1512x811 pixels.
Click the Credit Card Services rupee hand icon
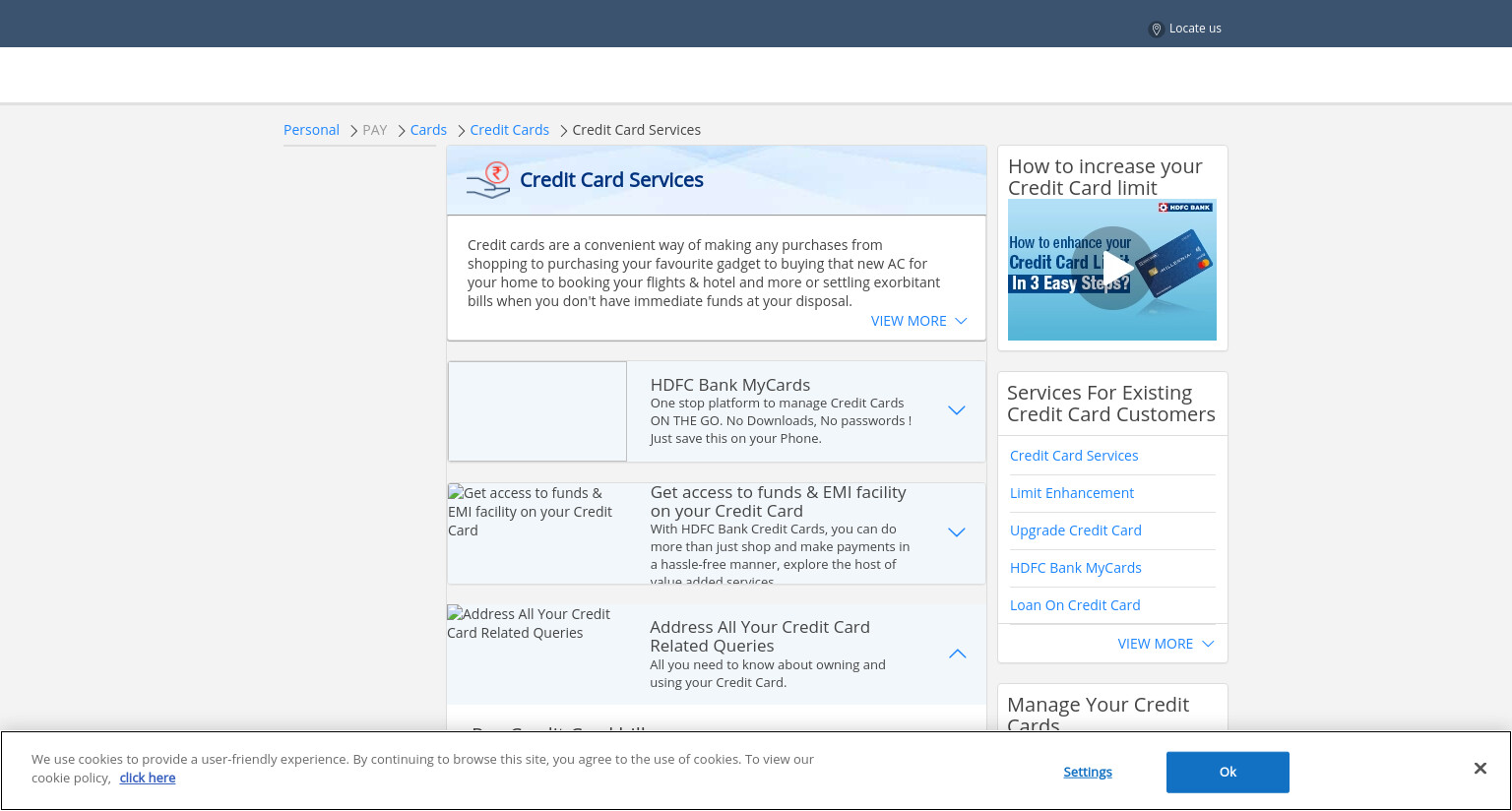pos(488,180)
